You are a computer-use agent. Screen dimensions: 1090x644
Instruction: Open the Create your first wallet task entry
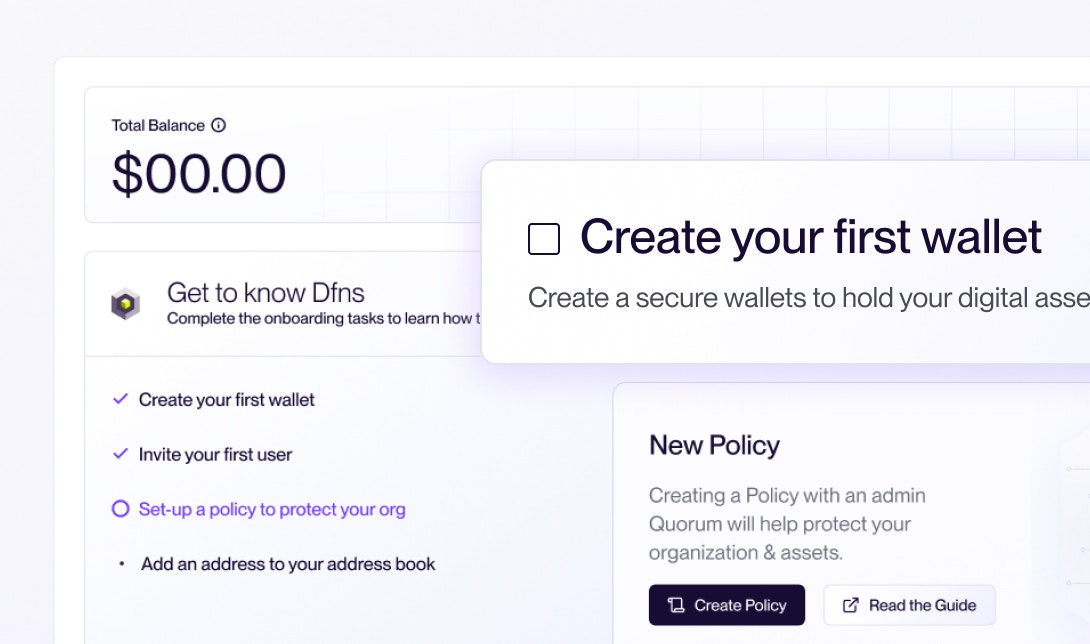click(x=226, y=398)
